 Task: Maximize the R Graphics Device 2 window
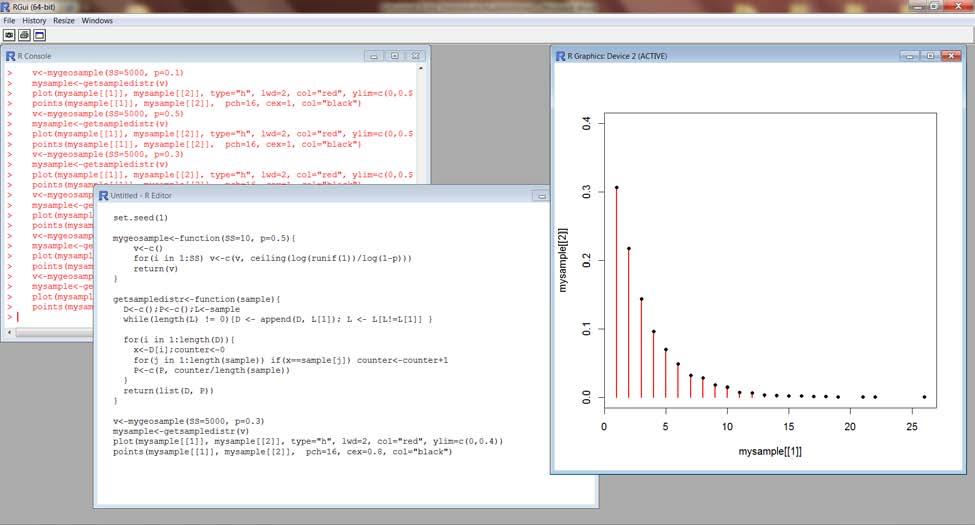click(930, 56)
